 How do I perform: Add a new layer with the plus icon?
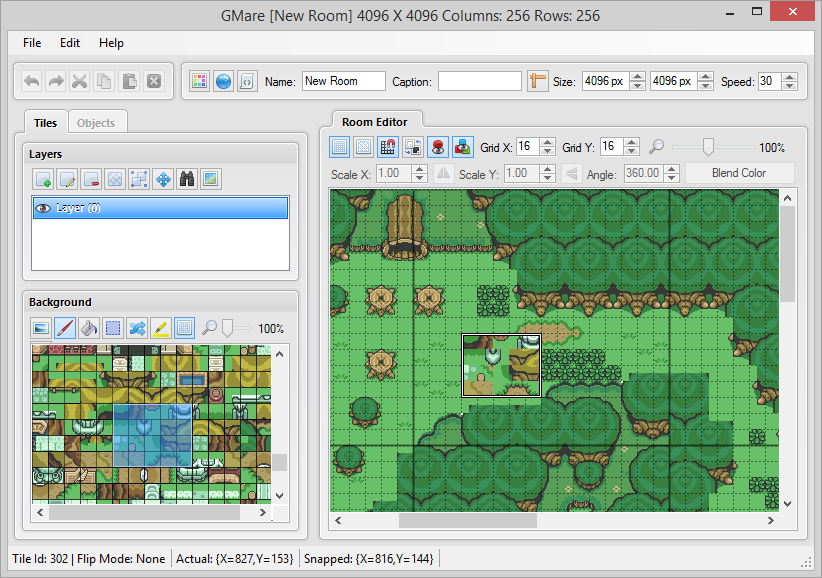[x=43, y=179]
